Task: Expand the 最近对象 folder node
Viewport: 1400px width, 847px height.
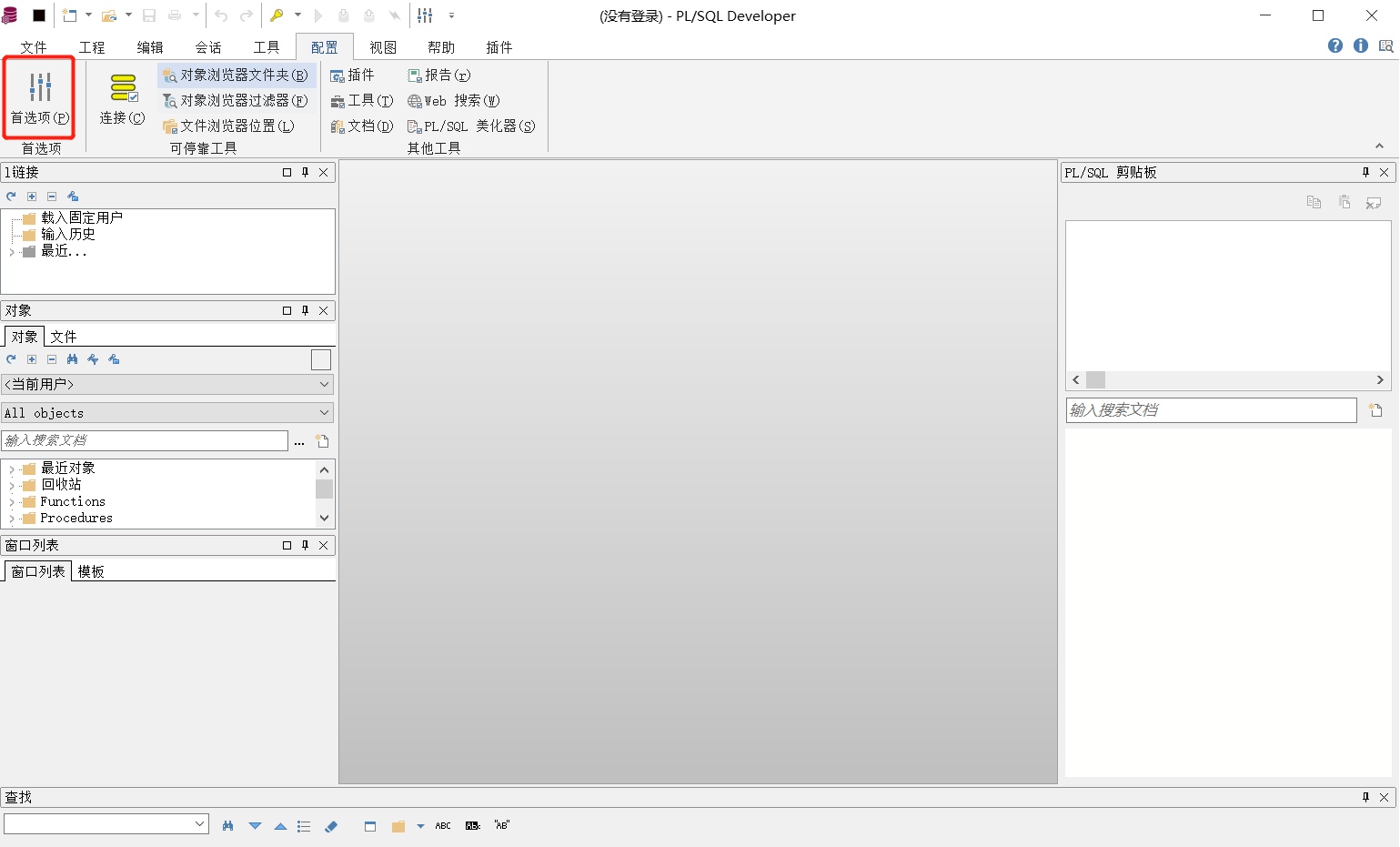Action: (x=12, y=469)
